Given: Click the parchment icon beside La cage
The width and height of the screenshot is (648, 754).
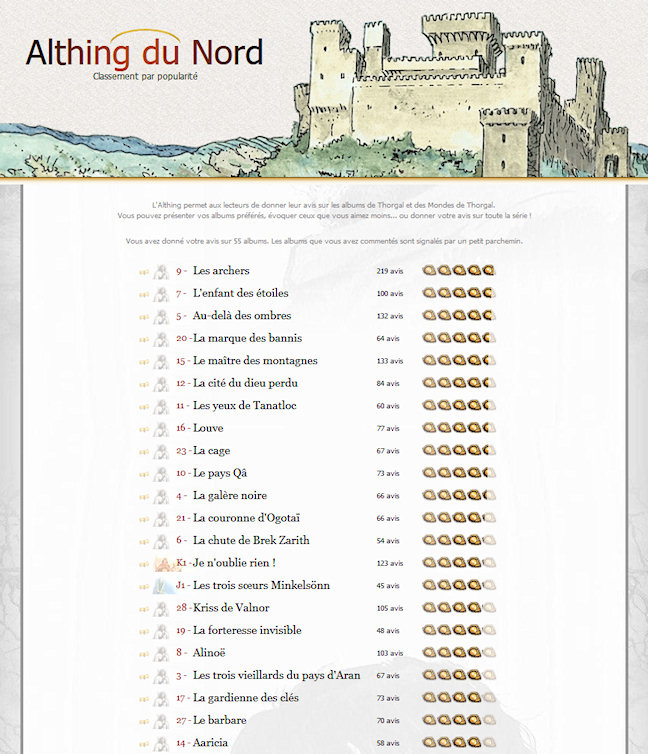Looking at the screenshot, I should coord(144,451).
